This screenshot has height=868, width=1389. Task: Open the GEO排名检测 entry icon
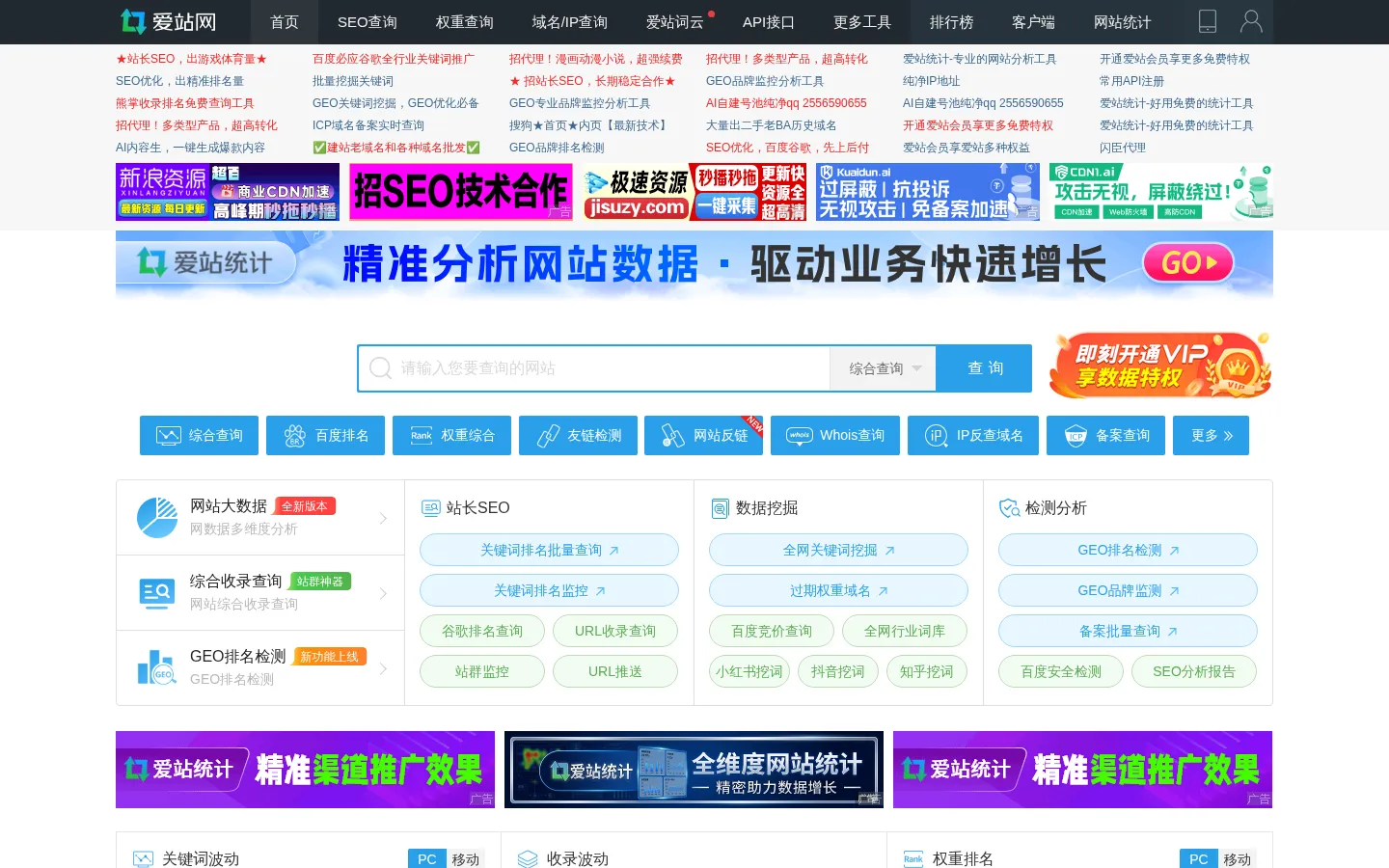pyautogui.click(x=157, y=667)
